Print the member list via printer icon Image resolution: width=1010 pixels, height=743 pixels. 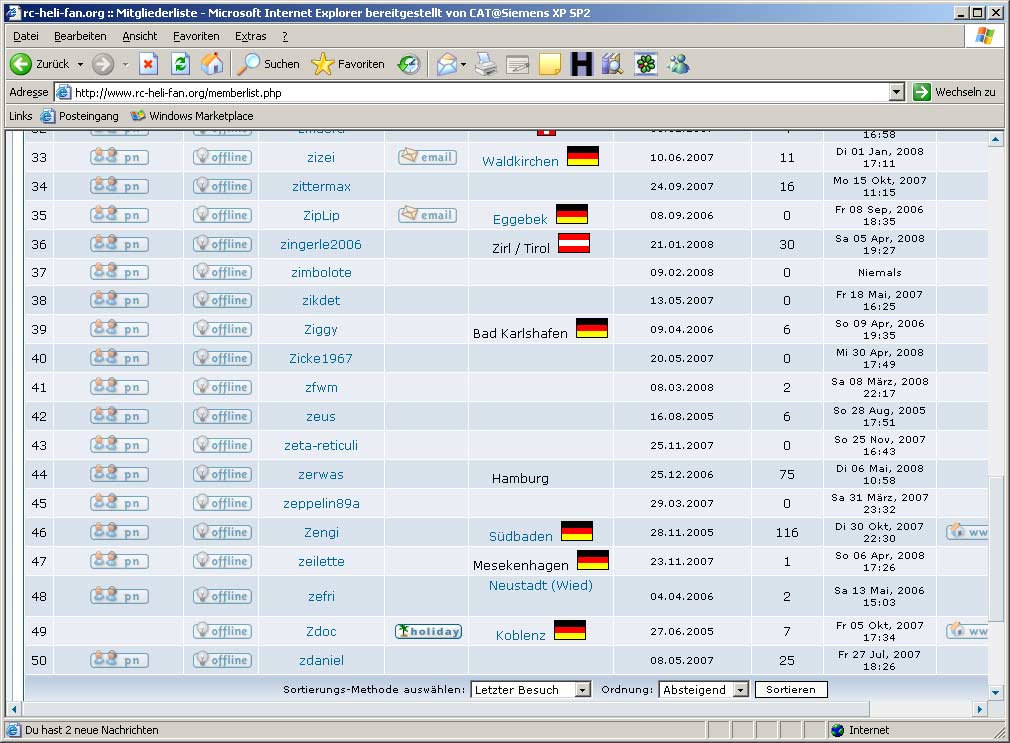[x=486, y=64]
